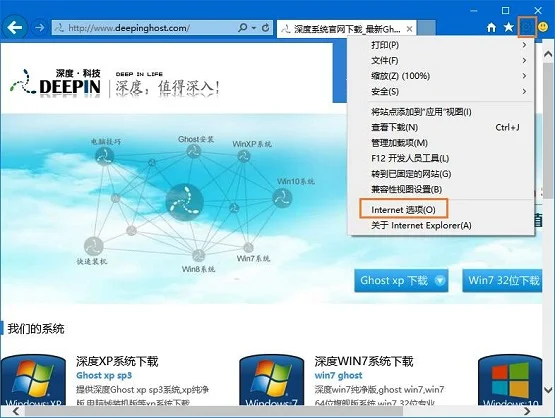Image resolution: width=555 pixels, height=418 pixels.
Task: Expand the 文件(F) submenu
Action: point(441,61)
